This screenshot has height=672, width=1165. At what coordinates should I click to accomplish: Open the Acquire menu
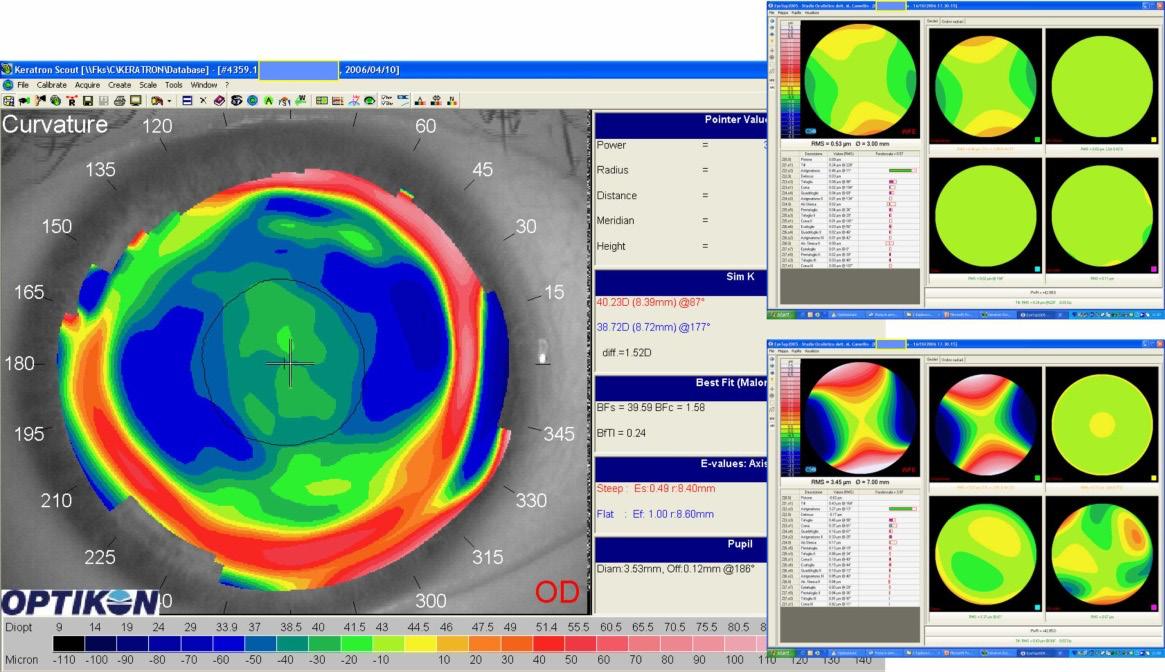(87, 85)
